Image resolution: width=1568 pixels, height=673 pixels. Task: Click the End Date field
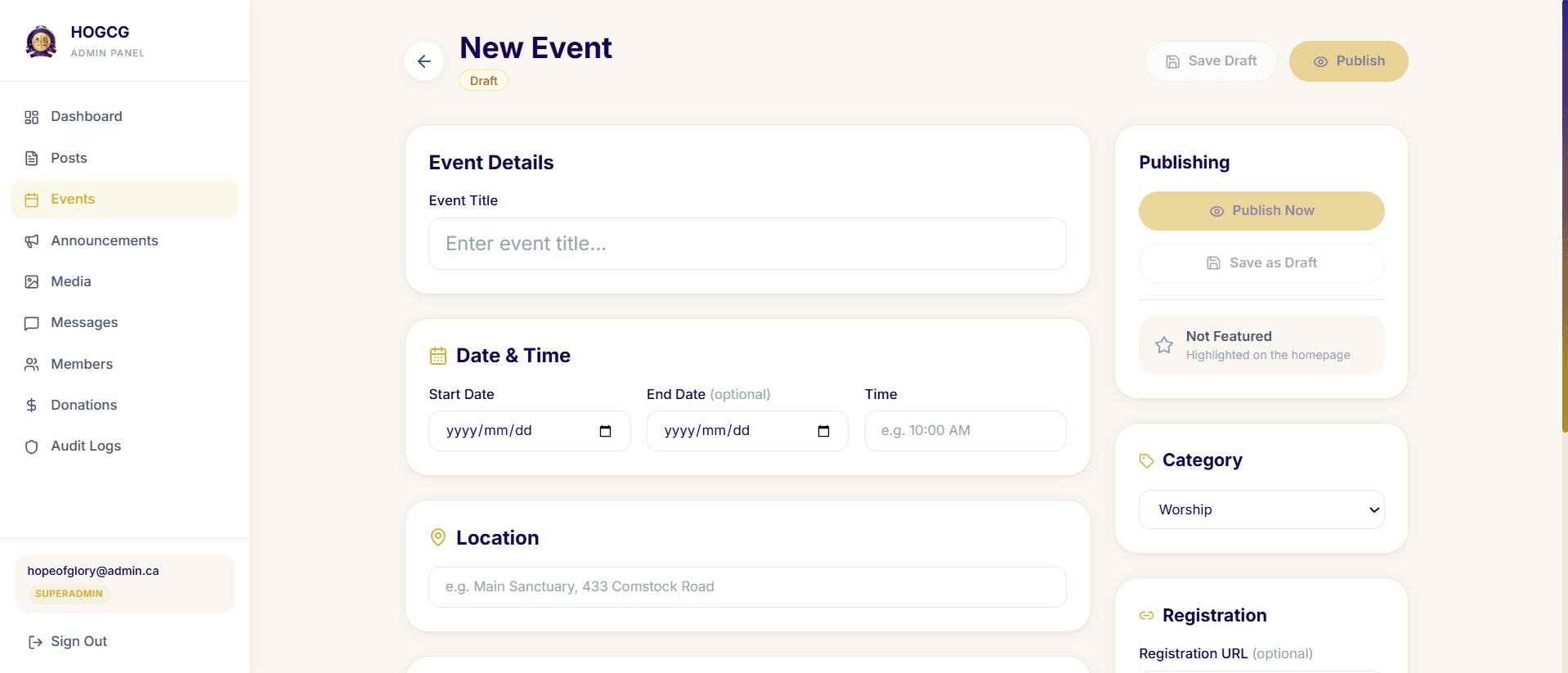pos(747,431)
